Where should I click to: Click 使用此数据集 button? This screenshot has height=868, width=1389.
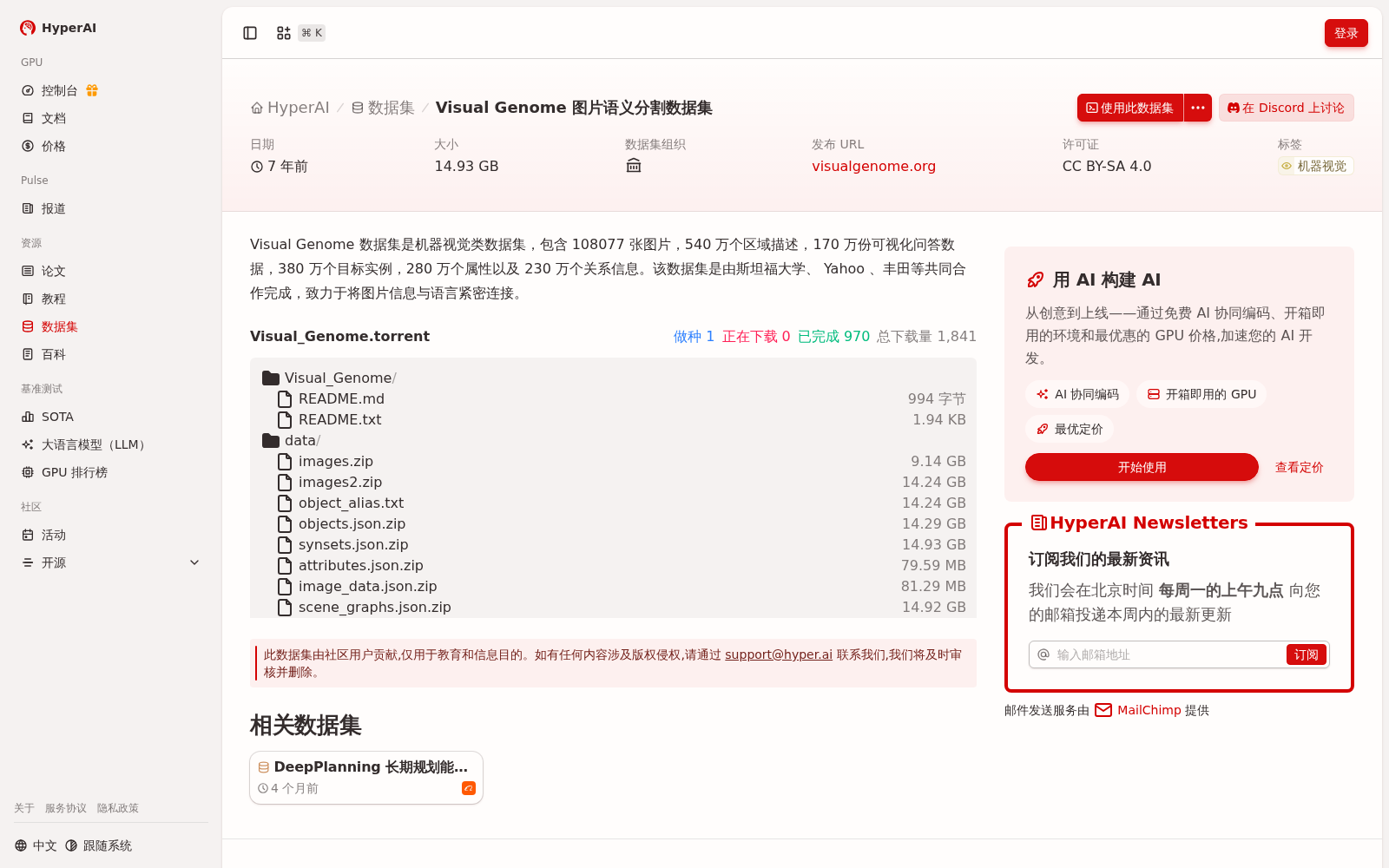[x=1130, y=108]
